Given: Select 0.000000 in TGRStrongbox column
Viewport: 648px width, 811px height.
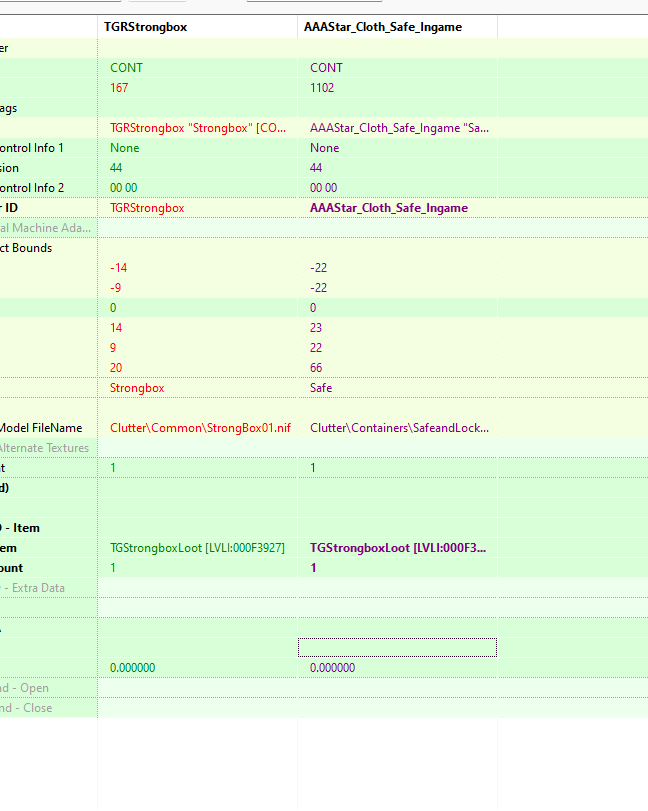Looking at the screenshot, I should [x=132, y=668].
